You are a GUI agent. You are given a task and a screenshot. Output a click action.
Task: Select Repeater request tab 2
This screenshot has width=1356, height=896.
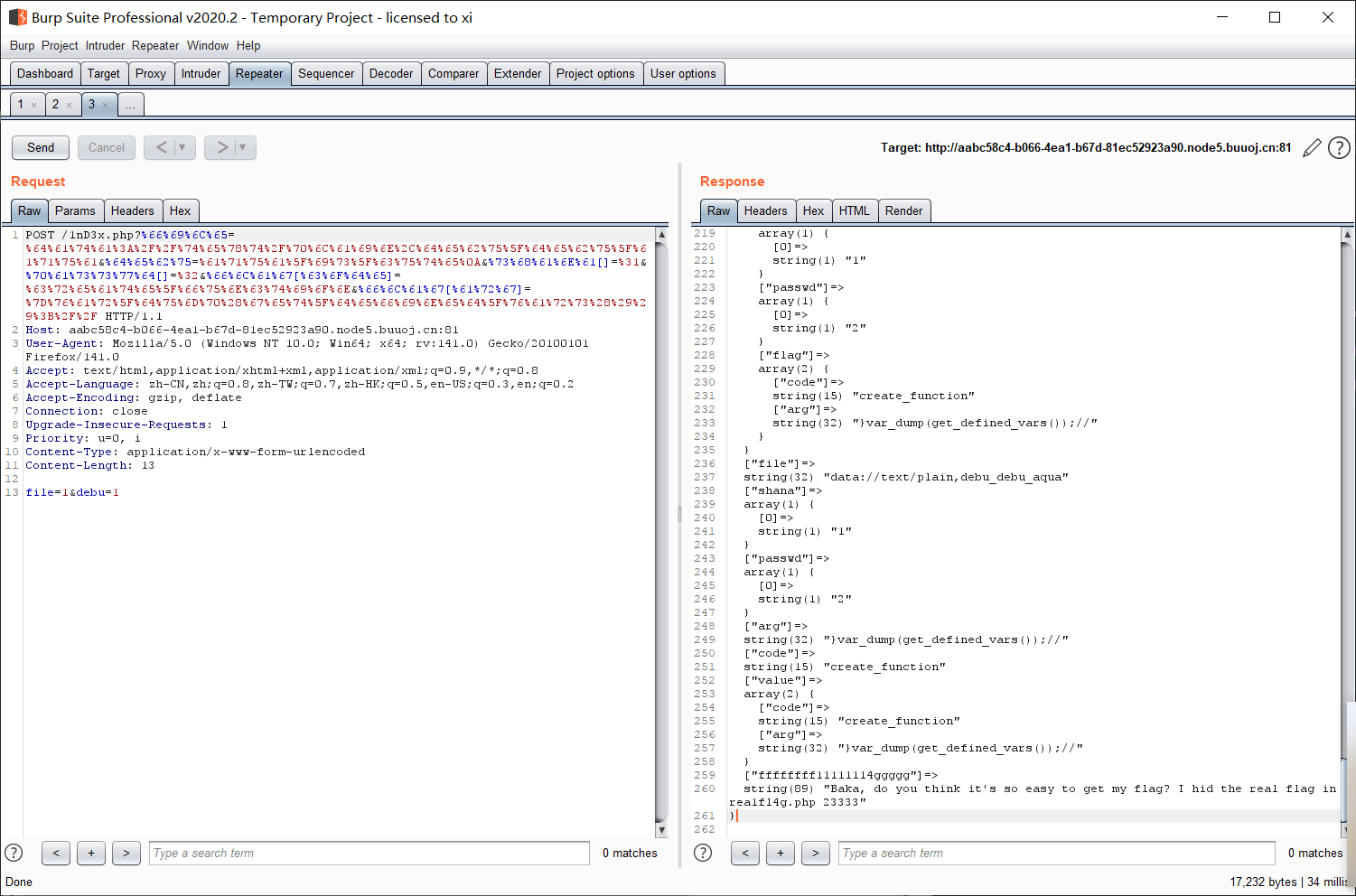(55, 105)
